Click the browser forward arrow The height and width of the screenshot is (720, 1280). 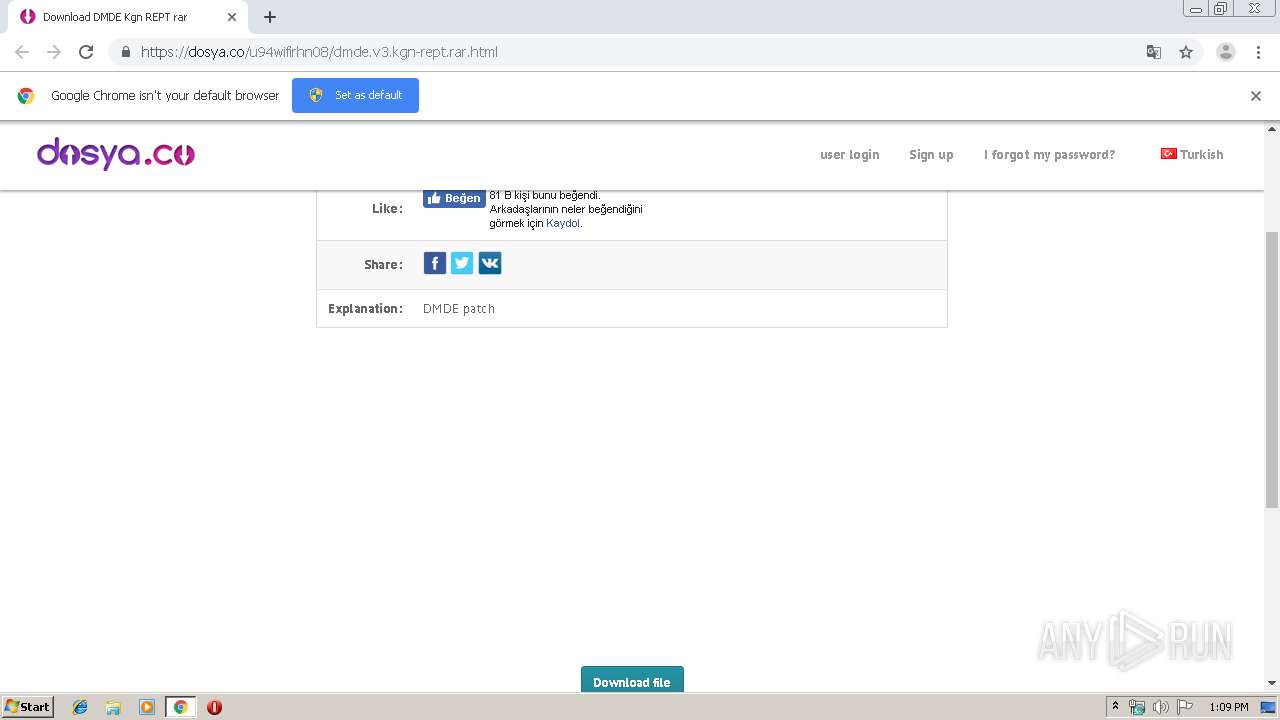point(54,52)
